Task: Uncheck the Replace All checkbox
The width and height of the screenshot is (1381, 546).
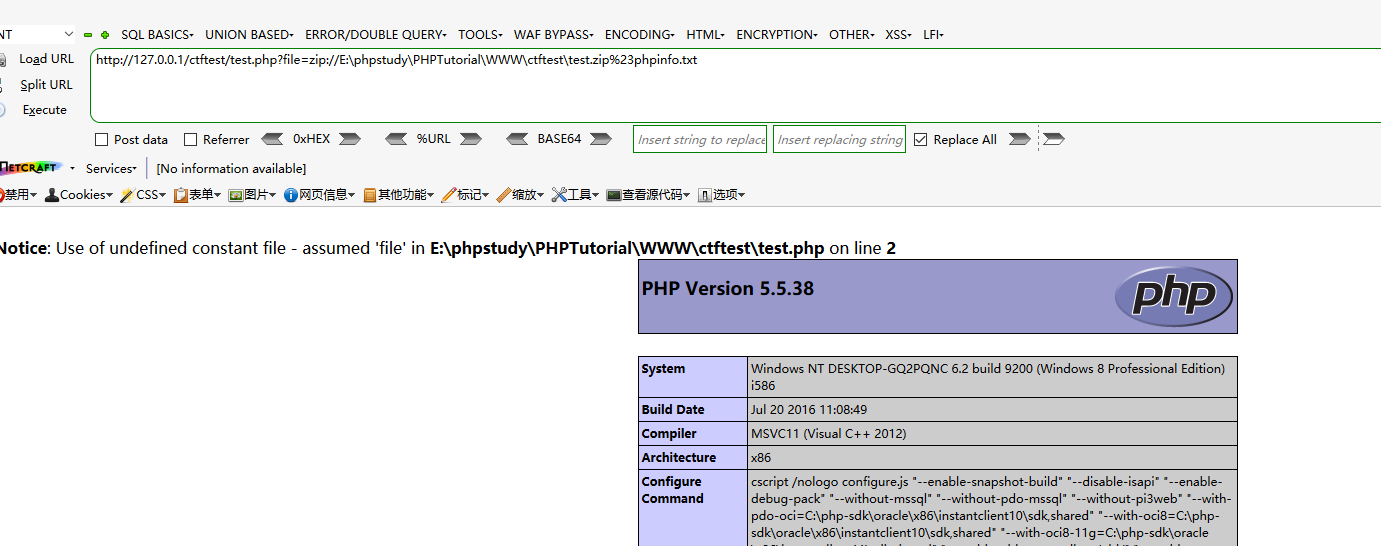Action: coord(921,140)
